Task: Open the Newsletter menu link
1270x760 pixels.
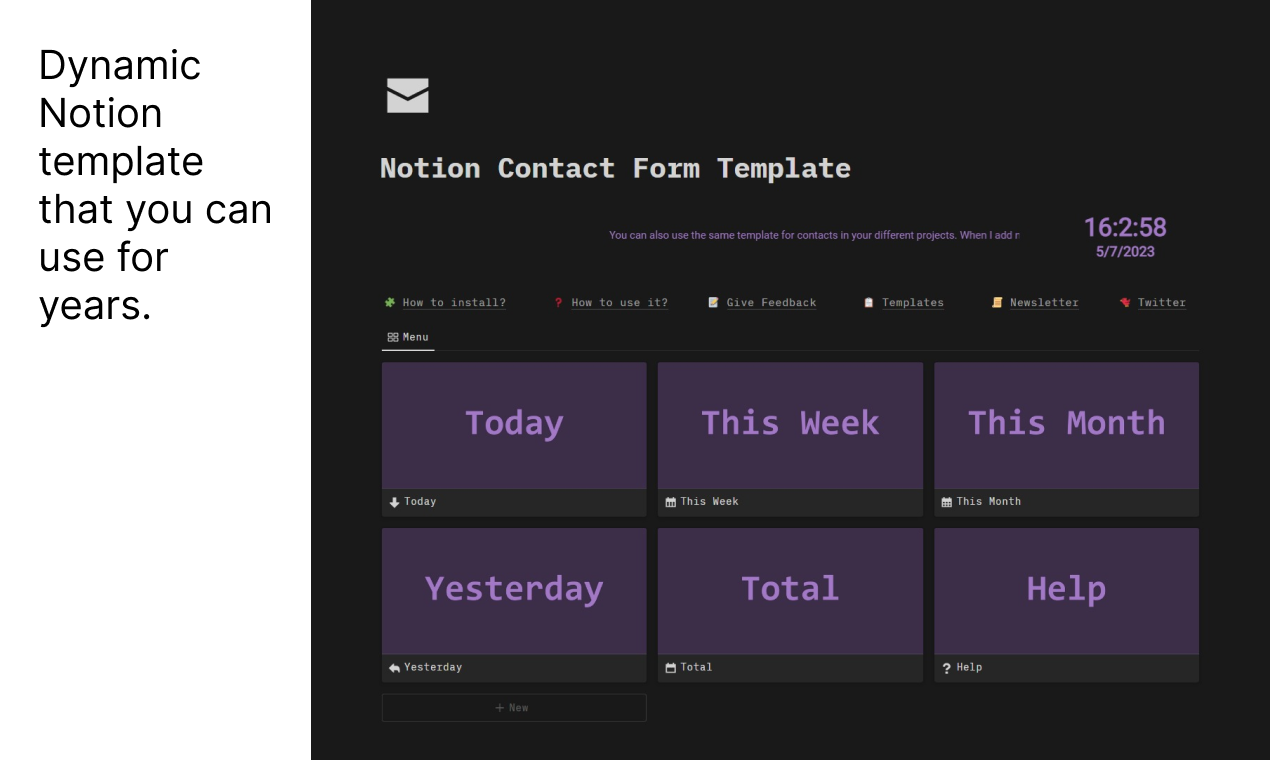Action: tap(1044, 302)
